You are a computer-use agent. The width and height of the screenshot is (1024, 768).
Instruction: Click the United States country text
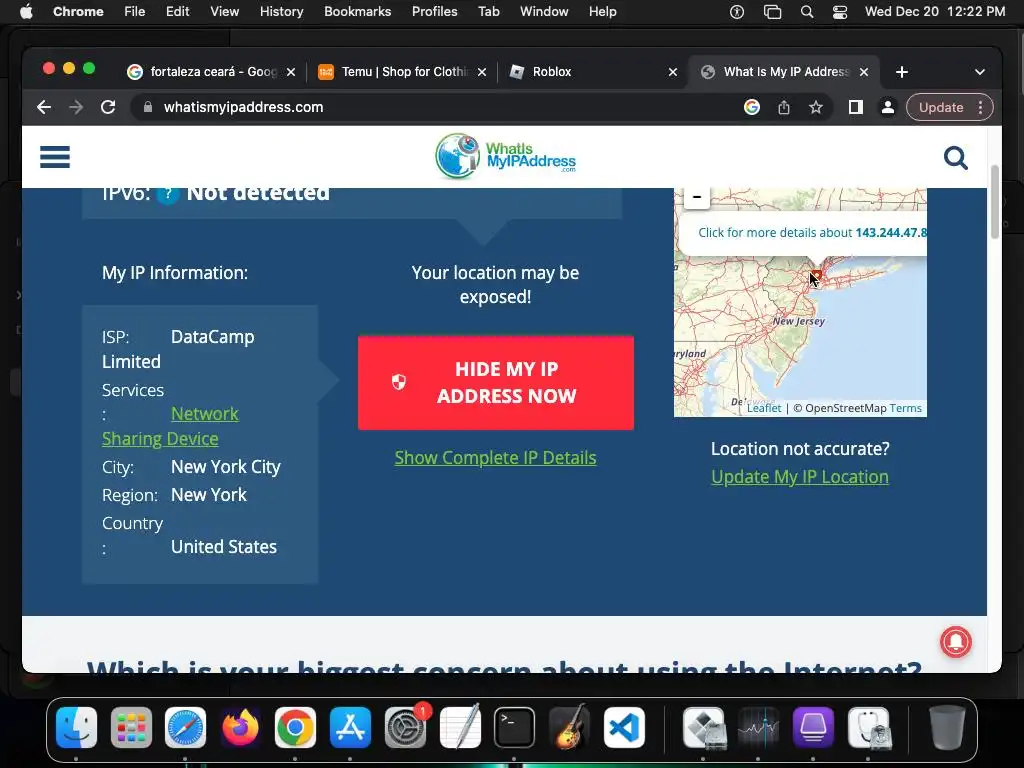click(x=224, y=547)
